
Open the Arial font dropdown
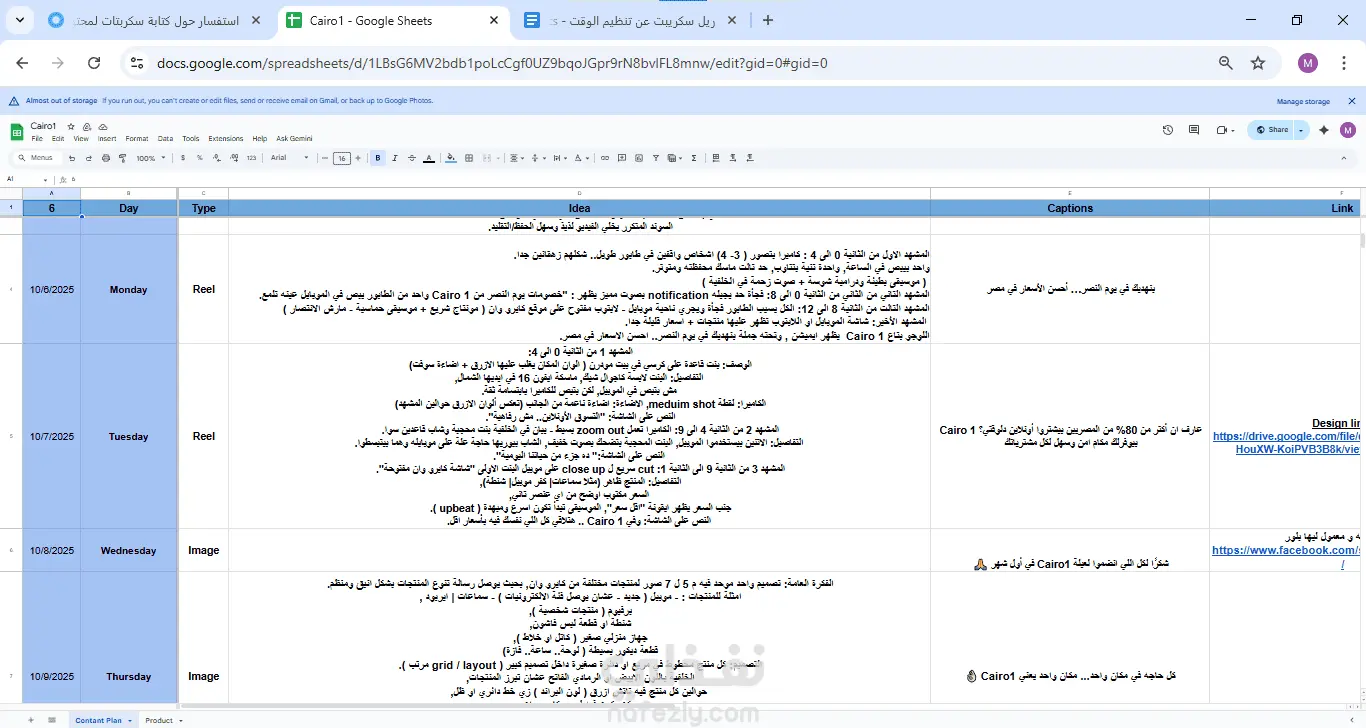click(x=290, y=158)
